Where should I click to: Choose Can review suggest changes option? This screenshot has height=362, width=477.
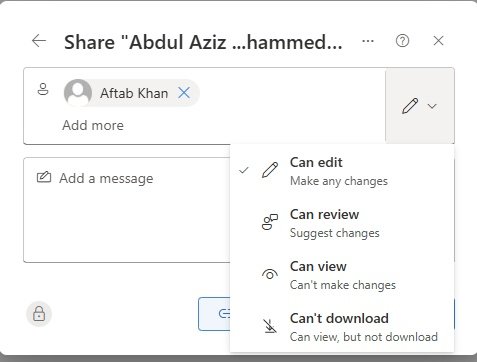point(342,223)
